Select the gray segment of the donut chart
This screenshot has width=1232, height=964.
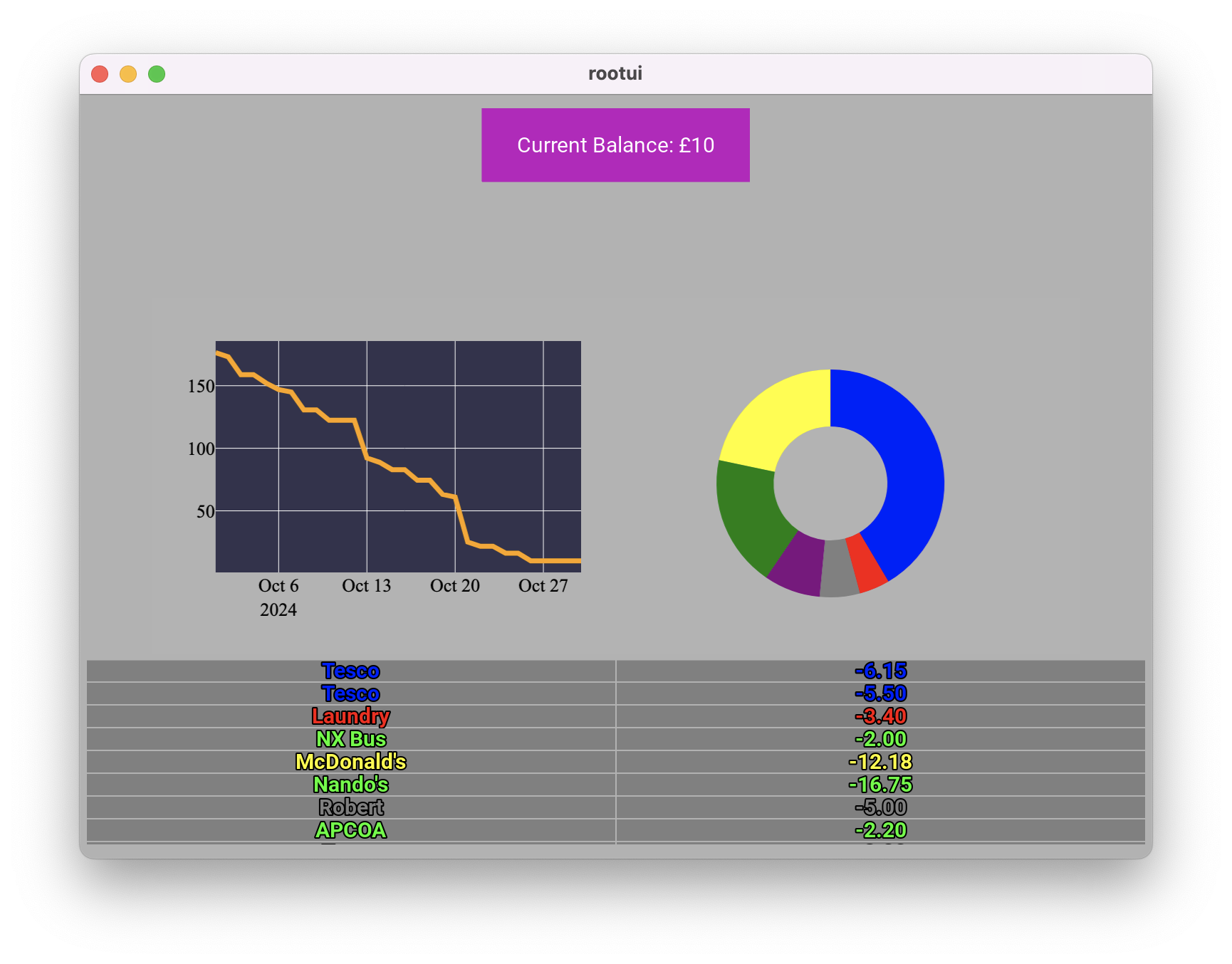tap(839, 570)
